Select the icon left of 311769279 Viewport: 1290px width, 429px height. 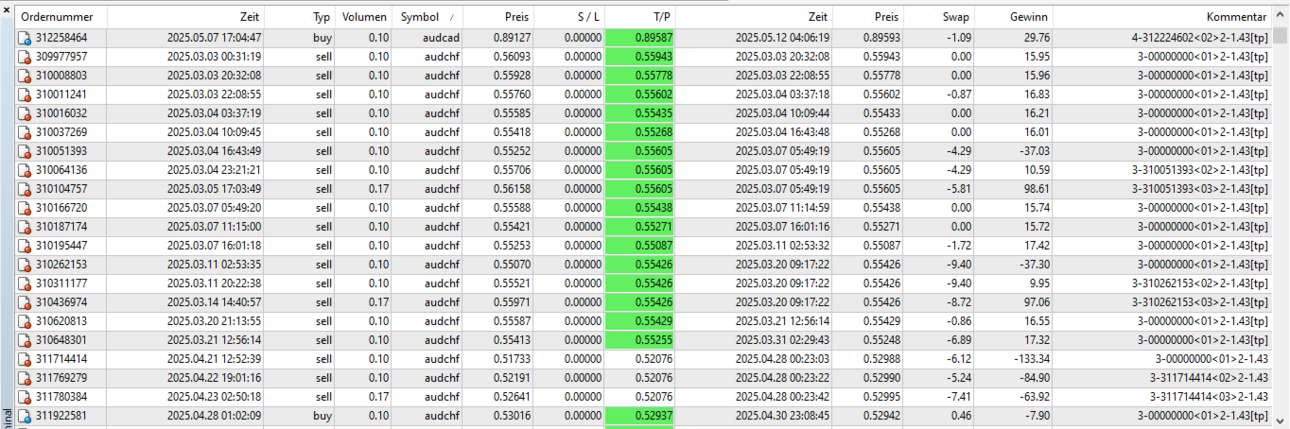pos(24,378)
